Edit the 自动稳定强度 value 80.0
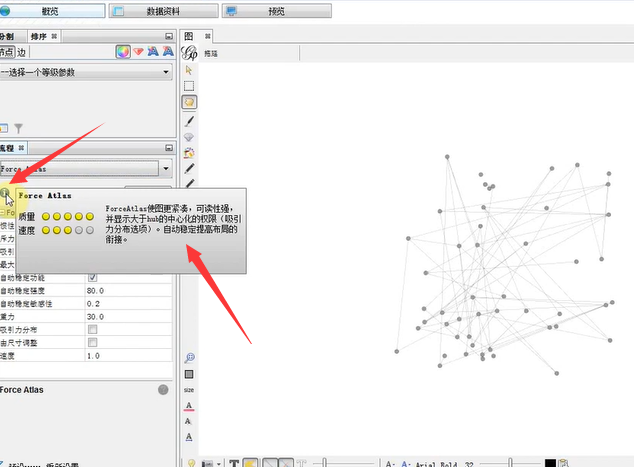The width and height of the screenshot is (634, 467). pyautogui.click(x=129, y=291)
